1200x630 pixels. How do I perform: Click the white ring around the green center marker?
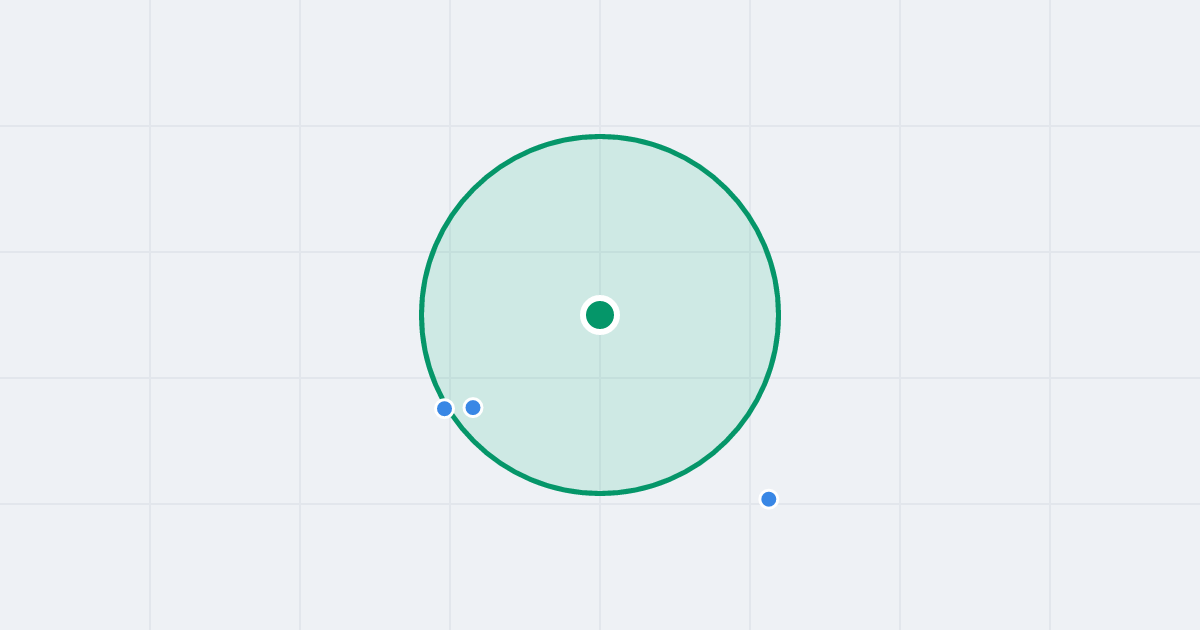tap(600, 298)
